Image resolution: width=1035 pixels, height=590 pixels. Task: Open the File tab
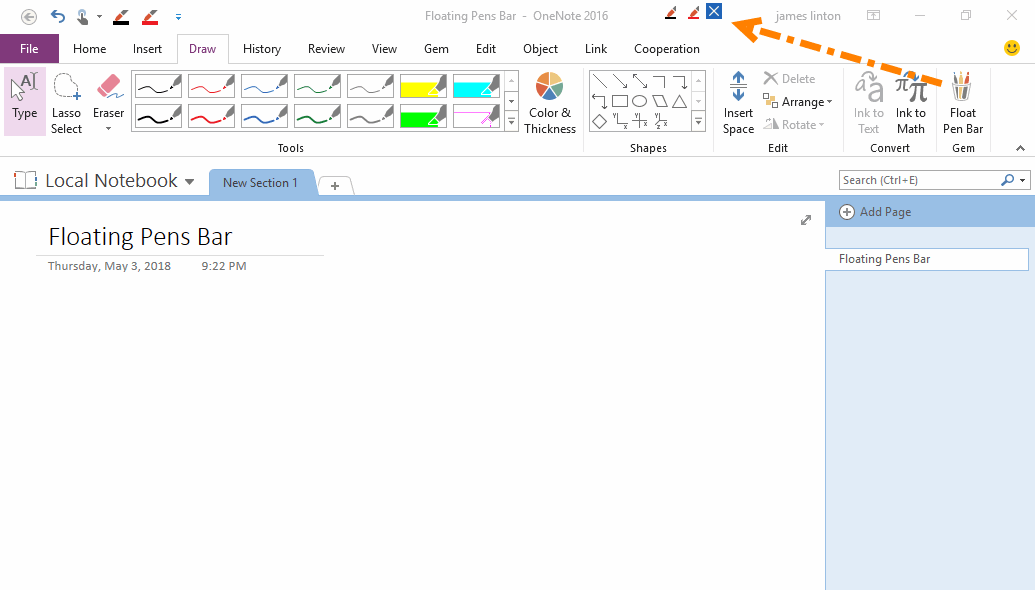point(29,49)
